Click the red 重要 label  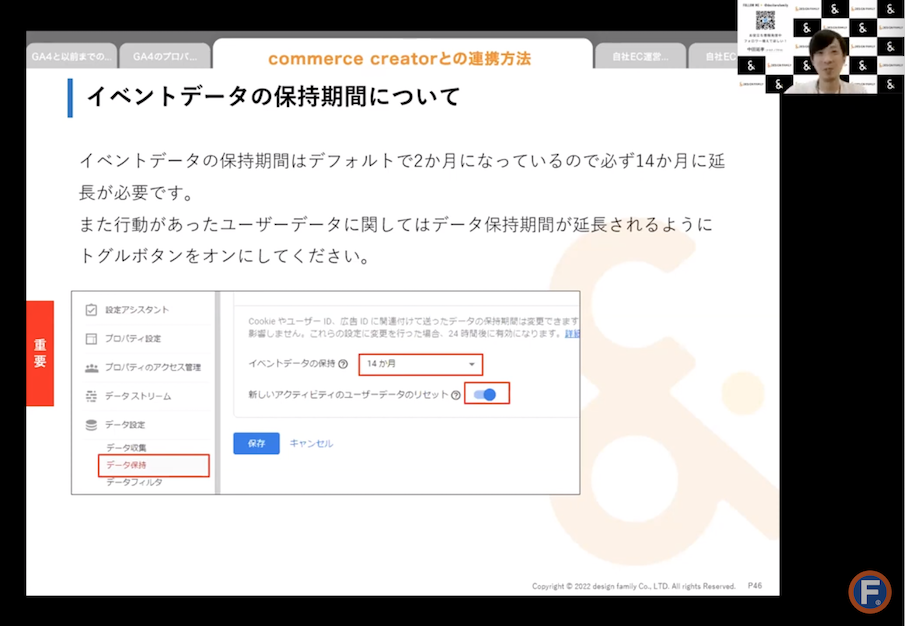[40, 353]
